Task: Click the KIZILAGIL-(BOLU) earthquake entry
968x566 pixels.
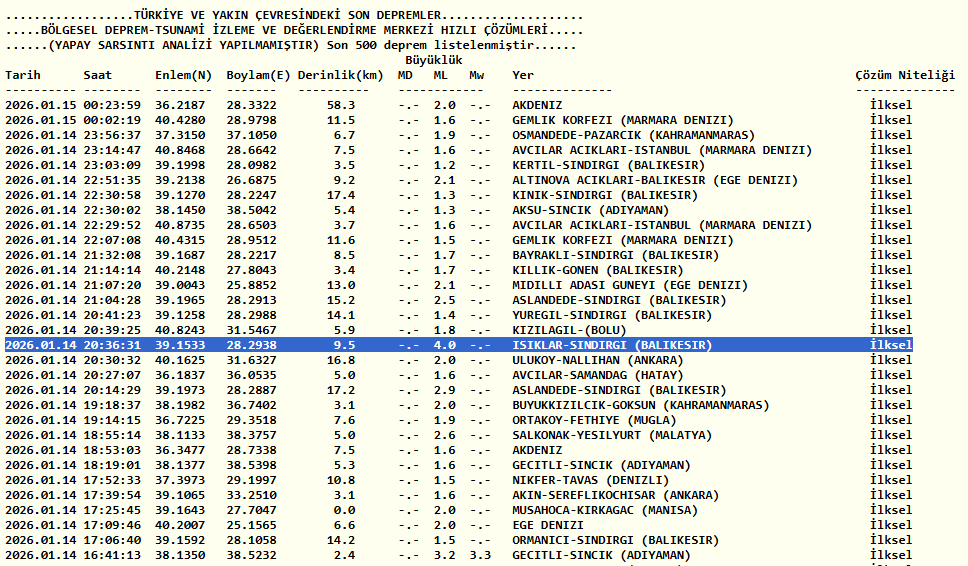Action: (x=569, y=330)
